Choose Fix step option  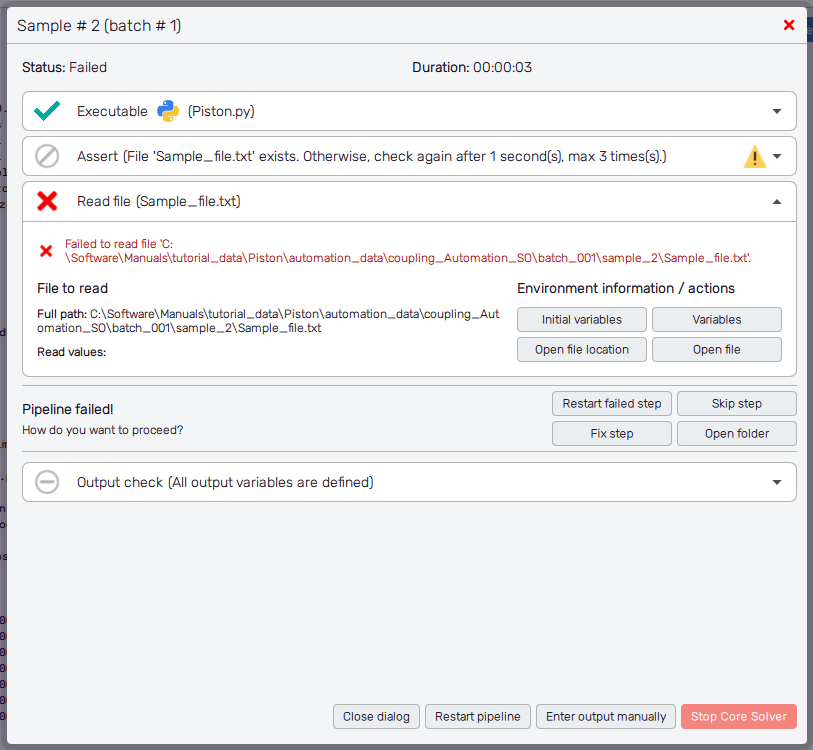(611, 434)
